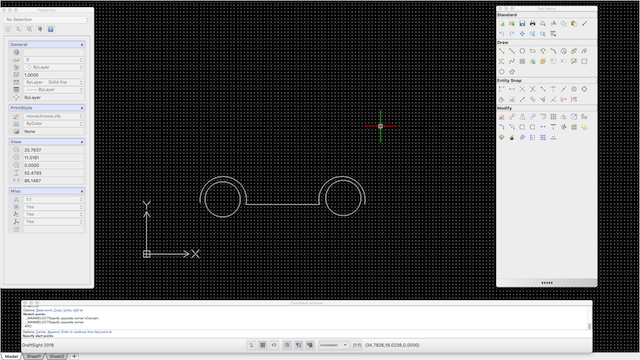Click the View value field 25.7637
Image resolution: width=640 pixels, height=360 pixels.
pyautogui.click(x=54, y=150)
